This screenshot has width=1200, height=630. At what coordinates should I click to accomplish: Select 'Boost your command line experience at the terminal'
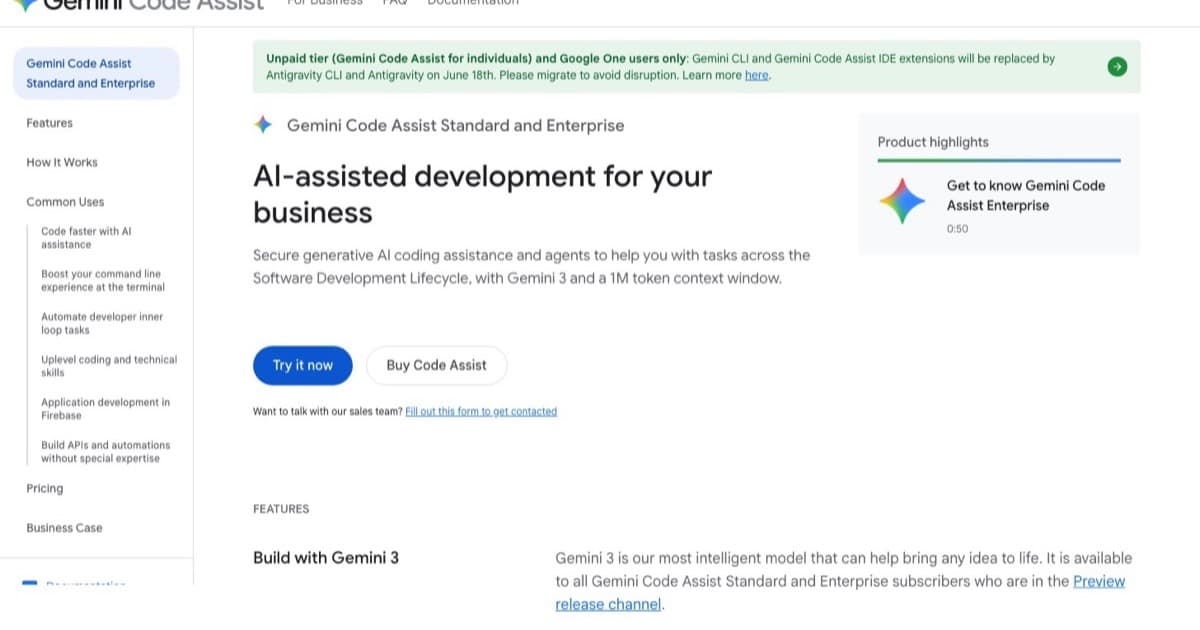pyautogui.click(x=103, y=280)
